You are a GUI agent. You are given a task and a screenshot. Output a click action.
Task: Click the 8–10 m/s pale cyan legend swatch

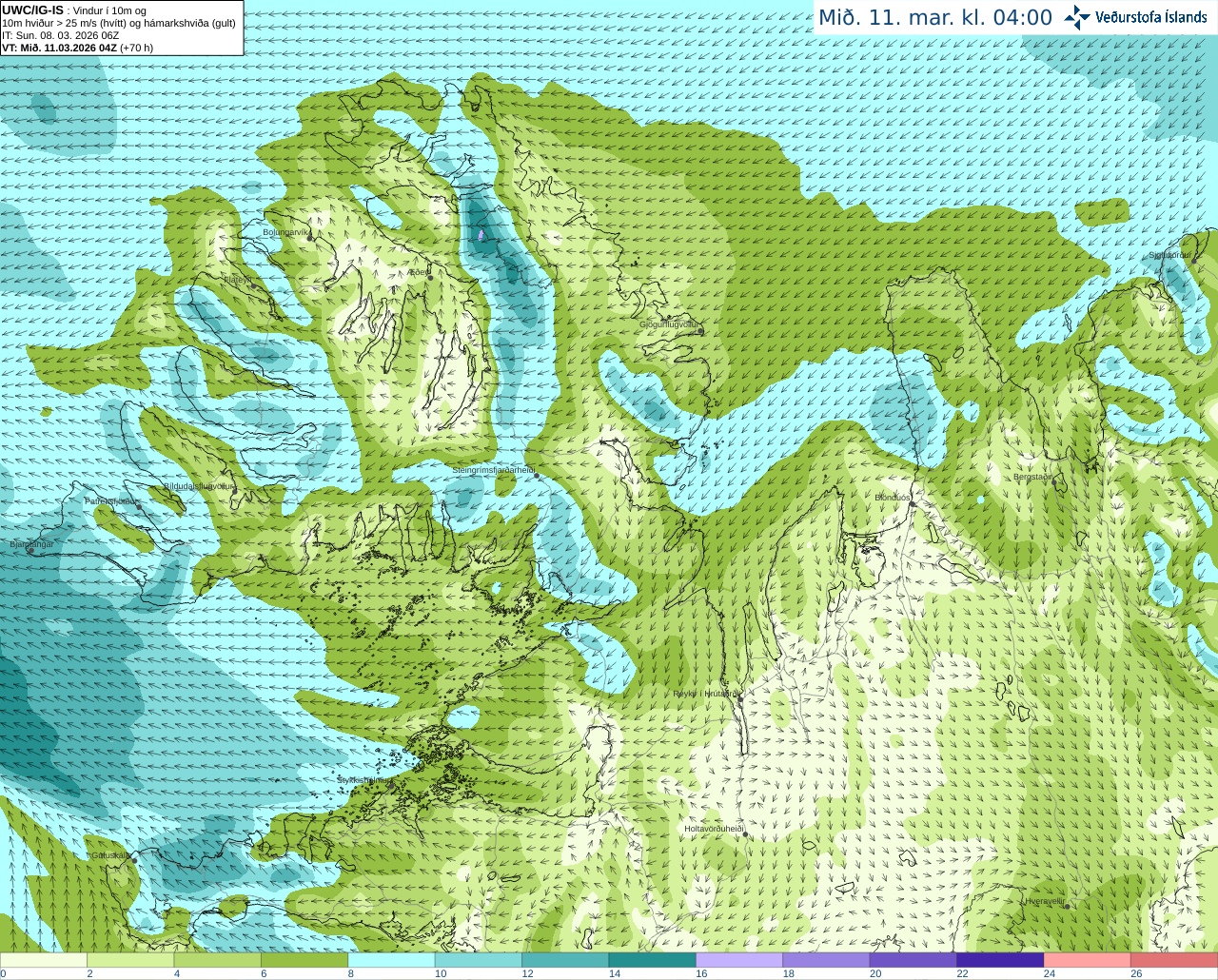pos(392,960)
